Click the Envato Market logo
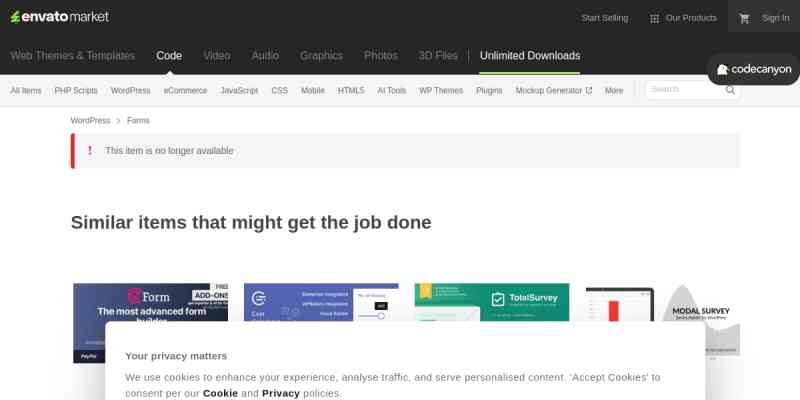 pyautogui.click(x=60, y=17)
